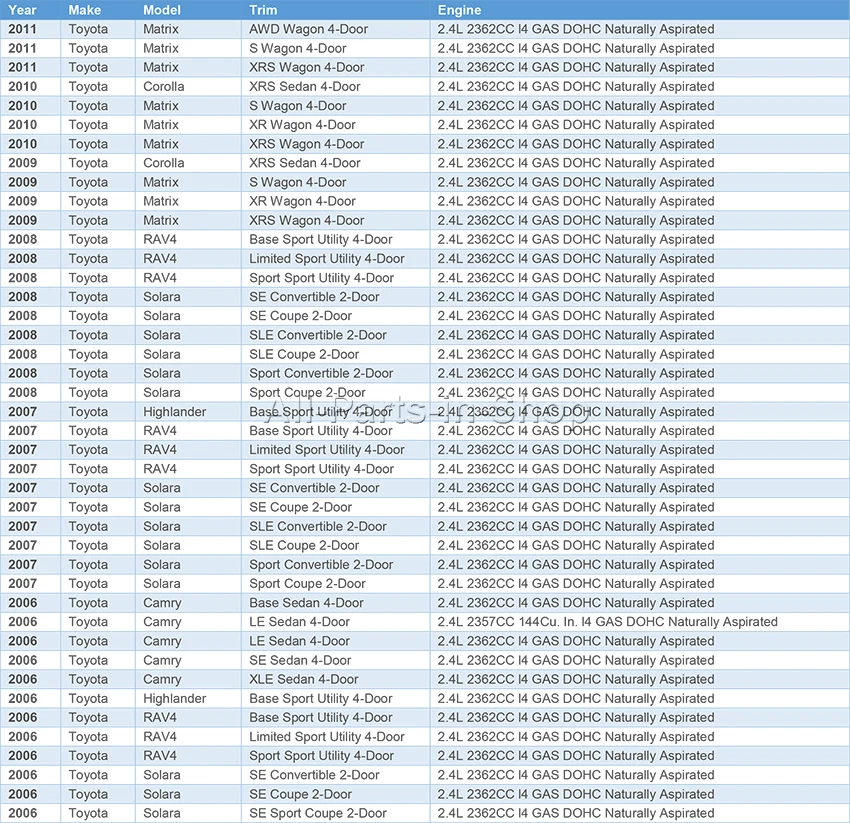
Task: Select 'SE Coupe 2-Door' in the 2006 row
Action: [300, 794]
